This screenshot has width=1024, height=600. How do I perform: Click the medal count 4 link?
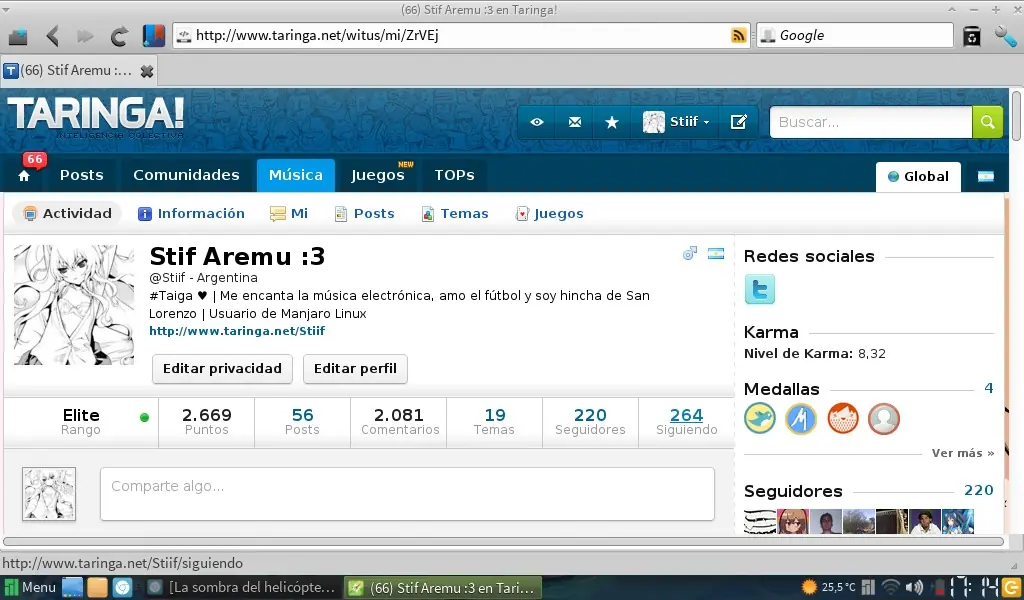point(989,388)
